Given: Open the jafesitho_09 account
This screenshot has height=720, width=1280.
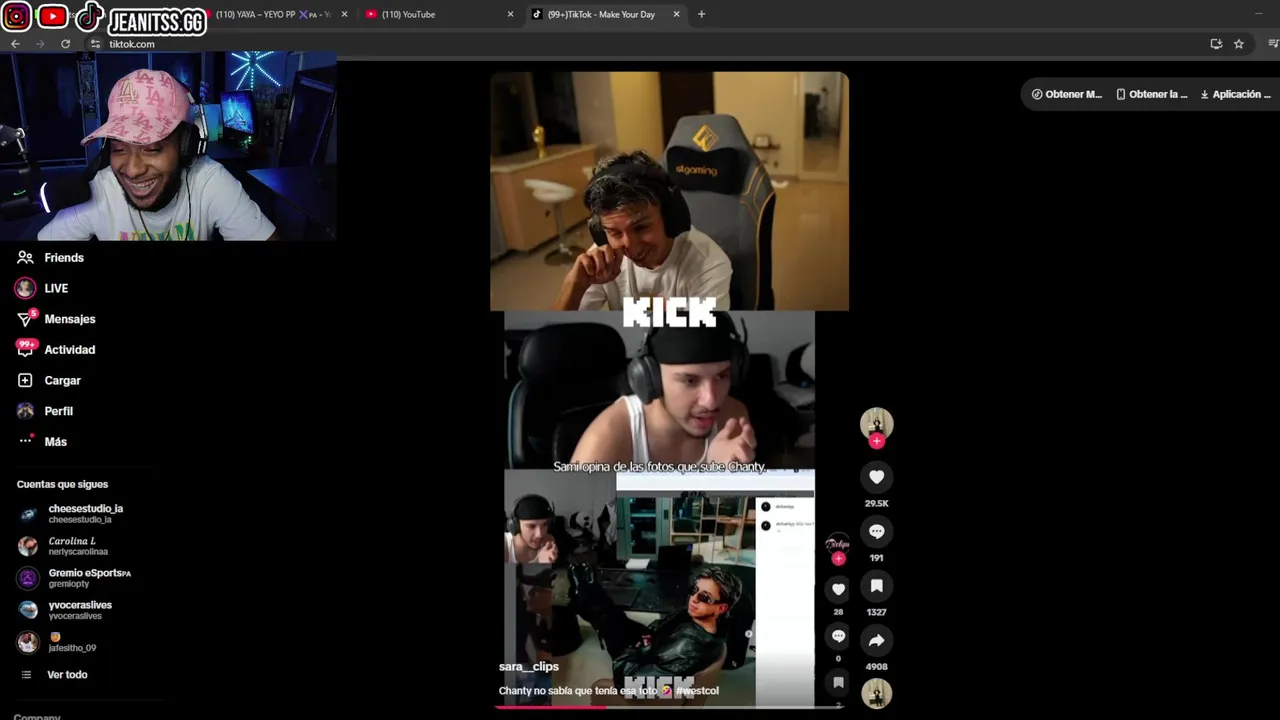Looking at the screenshot, I should click(58, 642).
